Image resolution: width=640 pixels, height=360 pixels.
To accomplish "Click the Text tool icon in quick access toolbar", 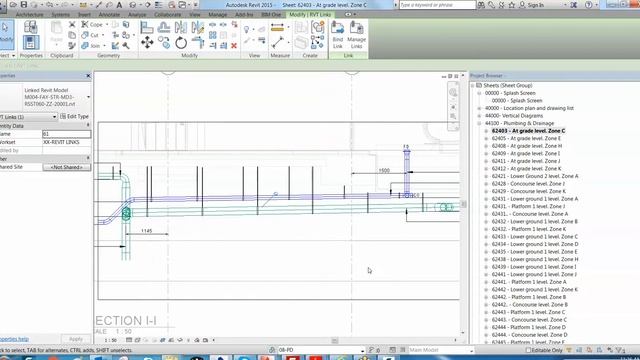I will tap(119, 5).
